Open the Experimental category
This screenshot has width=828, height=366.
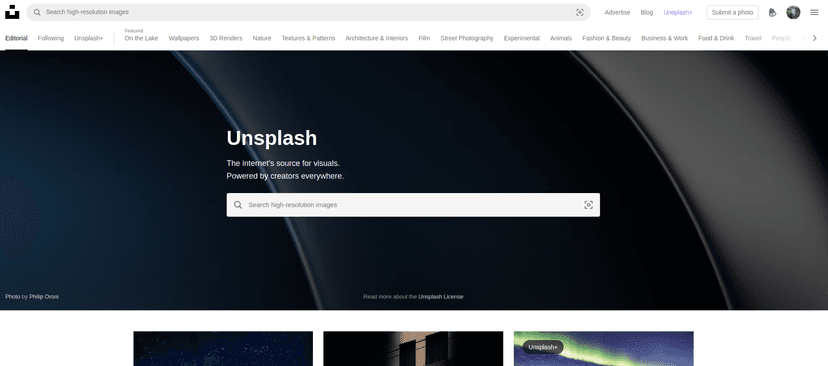[522, 38]
